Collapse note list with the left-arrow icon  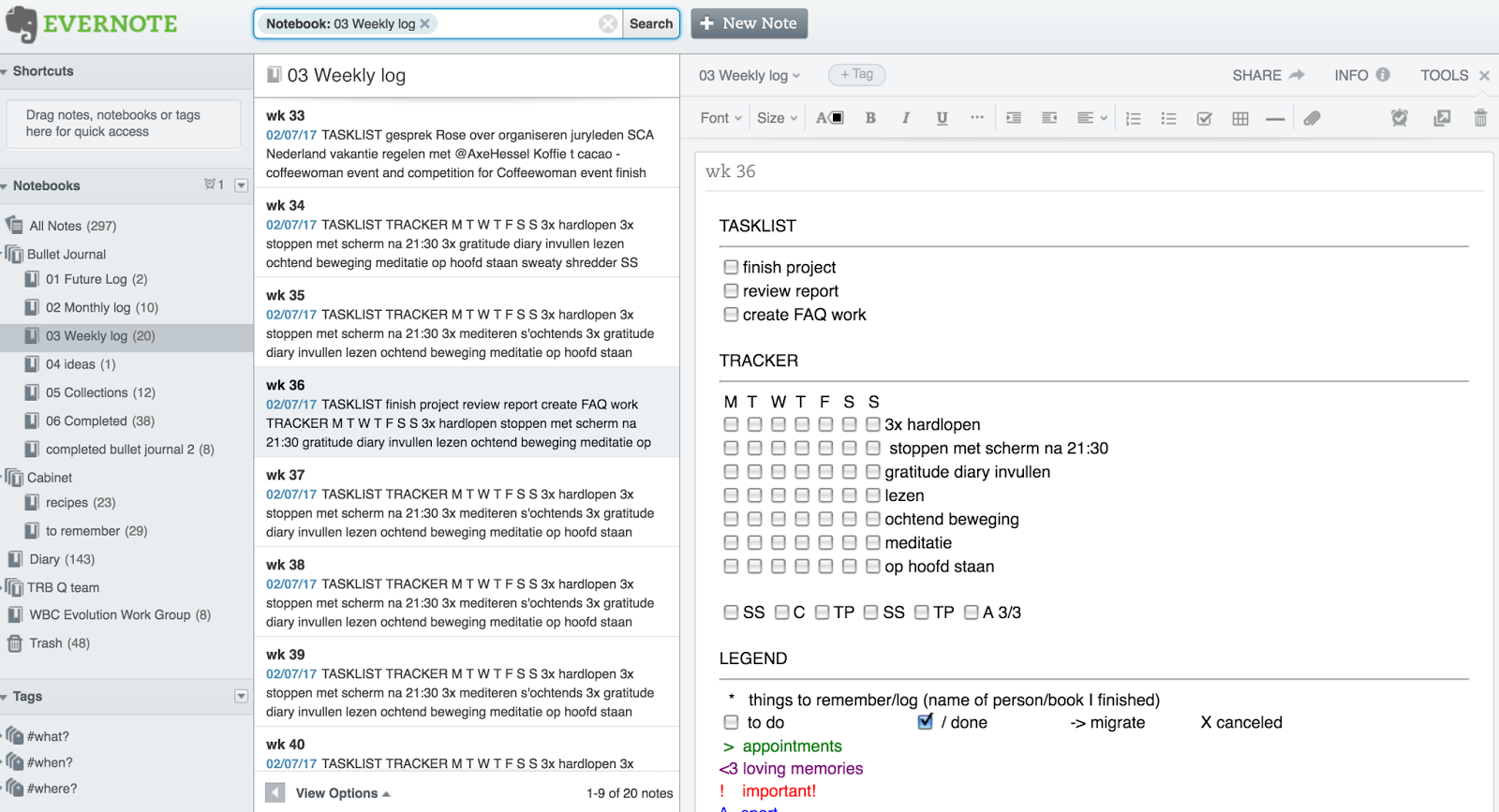coord(275,793)
